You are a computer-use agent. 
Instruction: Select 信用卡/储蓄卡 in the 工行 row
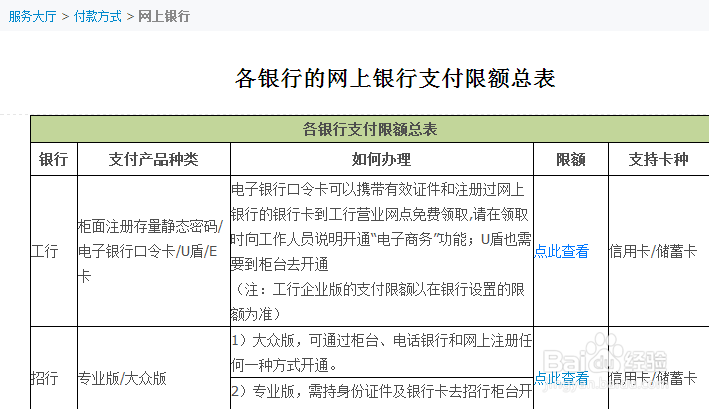pyautogui.click(x=653, y=251)
